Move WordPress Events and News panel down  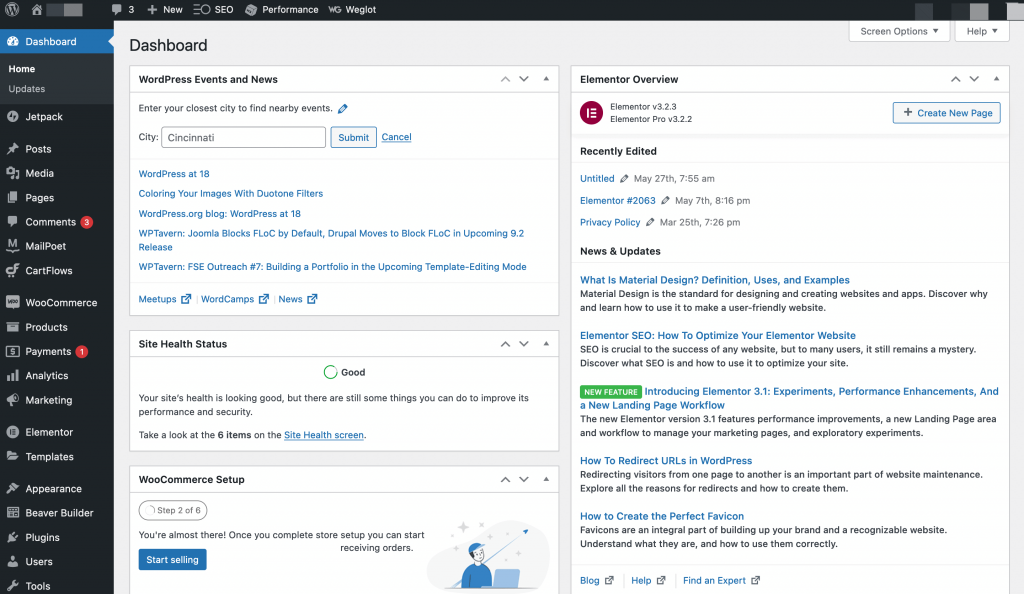[x=524, y=79]
